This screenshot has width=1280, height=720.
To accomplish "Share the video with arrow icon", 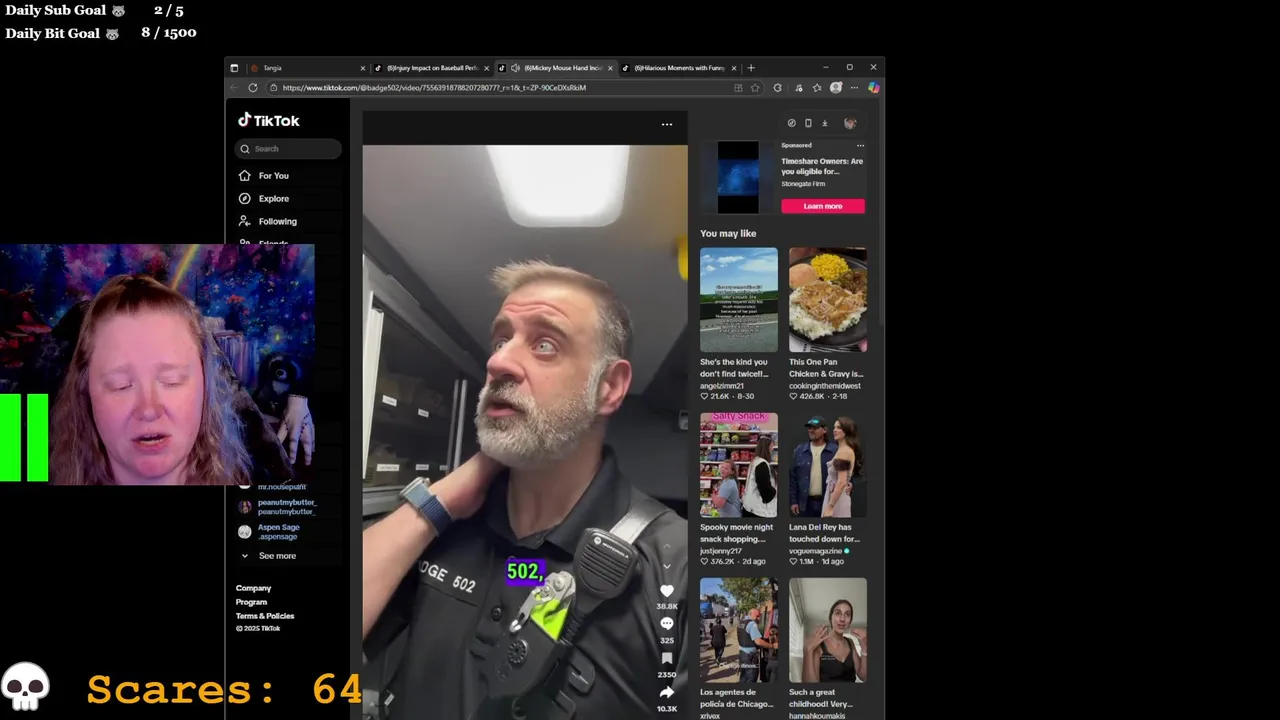I will click(667, 692).
